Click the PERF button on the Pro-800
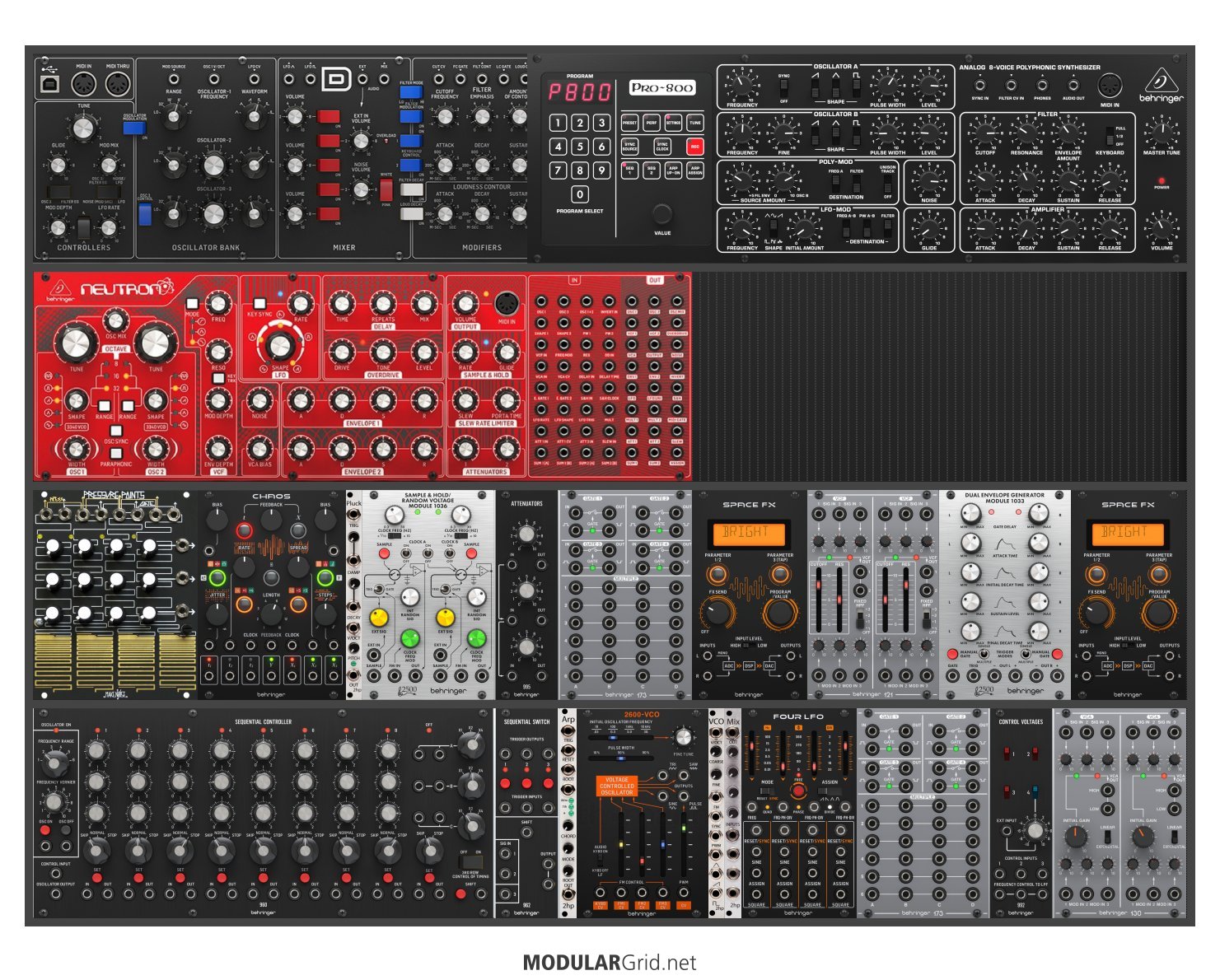This screenshot has width=1220, height=980. 652,123
